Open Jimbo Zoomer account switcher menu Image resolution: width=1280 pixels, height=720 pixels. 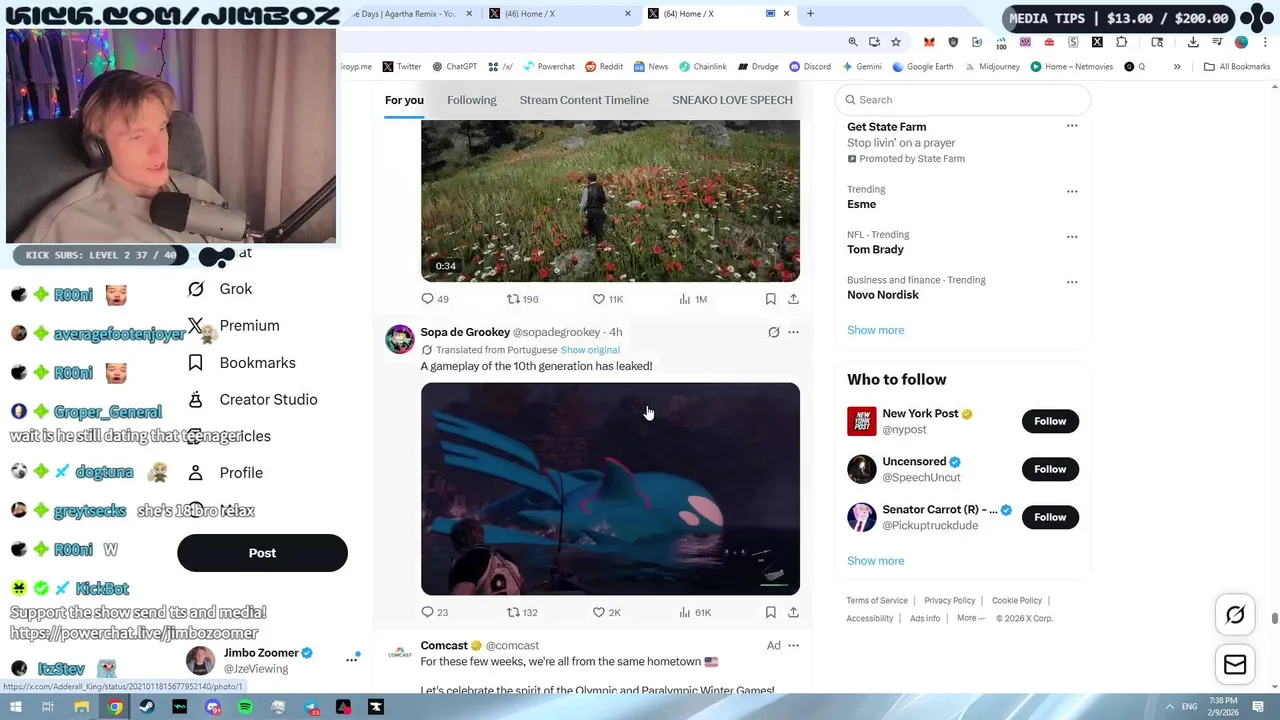(x=352, y=659)
